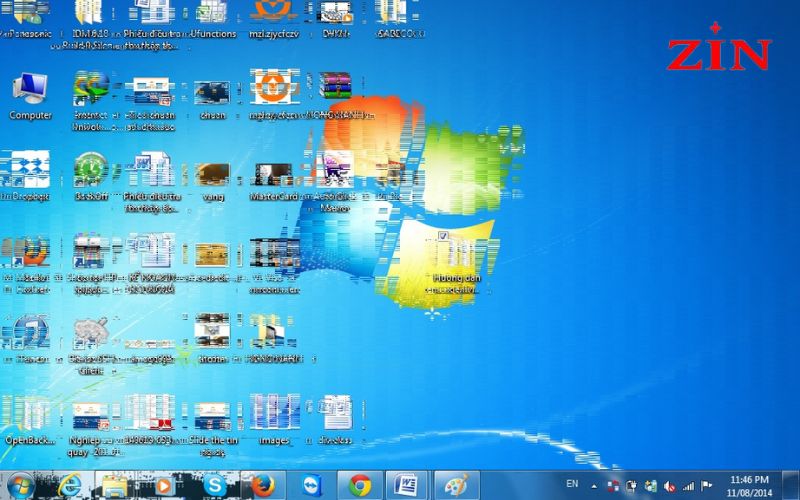The height and width of the screenshot is (500, 800).
Task: Click the clock showing 11:46 PM
Action: (x=749, y=486)
